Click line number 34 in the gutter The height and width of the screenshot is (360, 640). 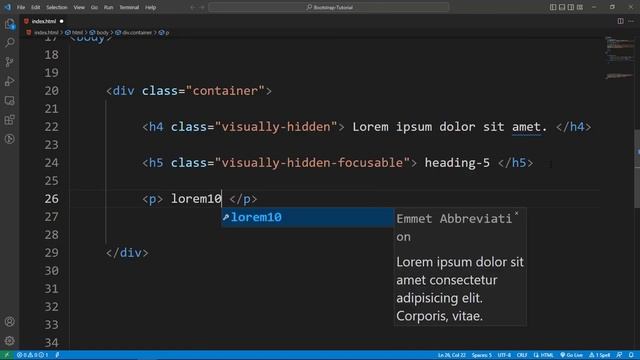tap(51, 342)
